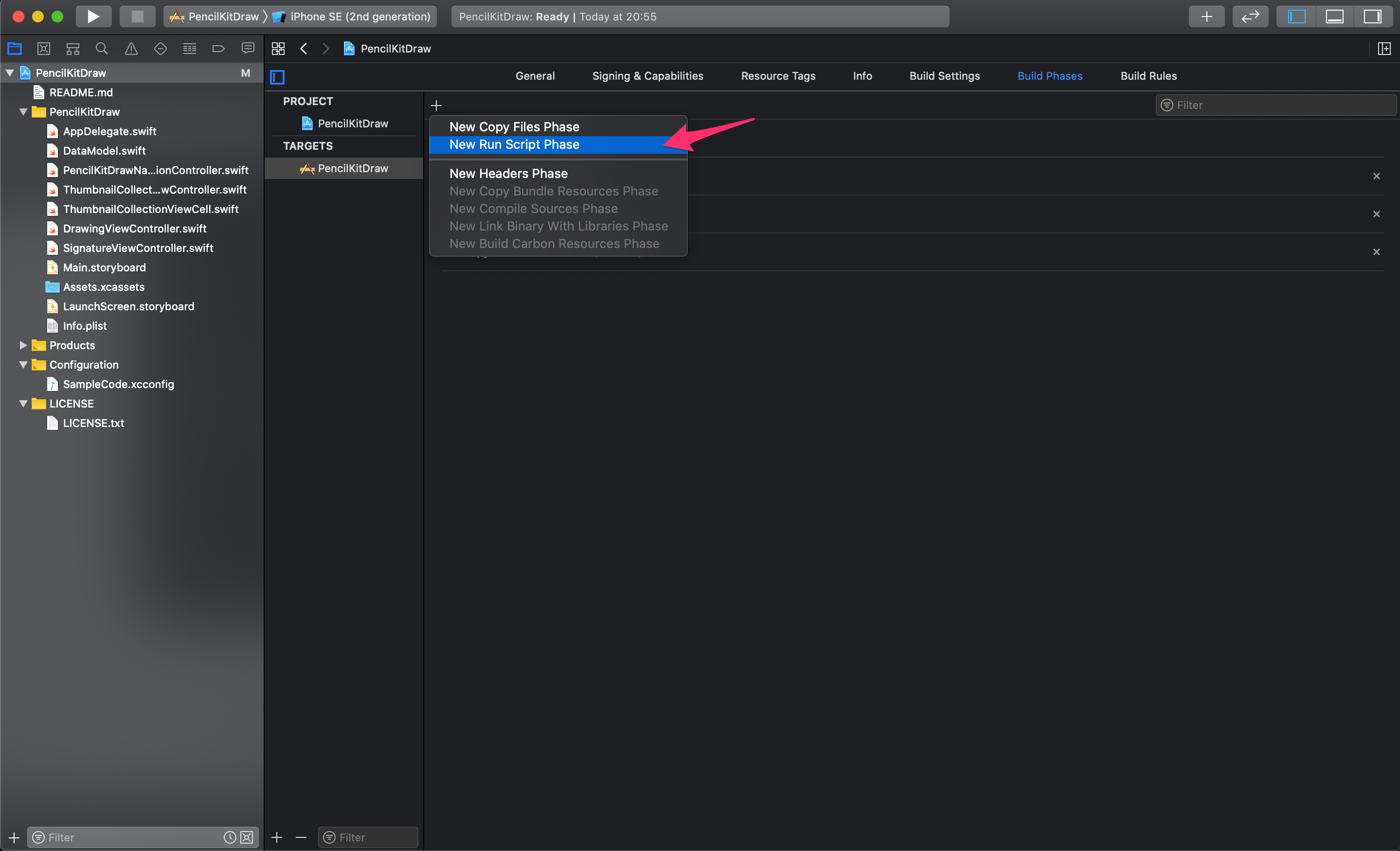Go forward in editor history
The image size is (1400, 851).
(x=325, y=49)
